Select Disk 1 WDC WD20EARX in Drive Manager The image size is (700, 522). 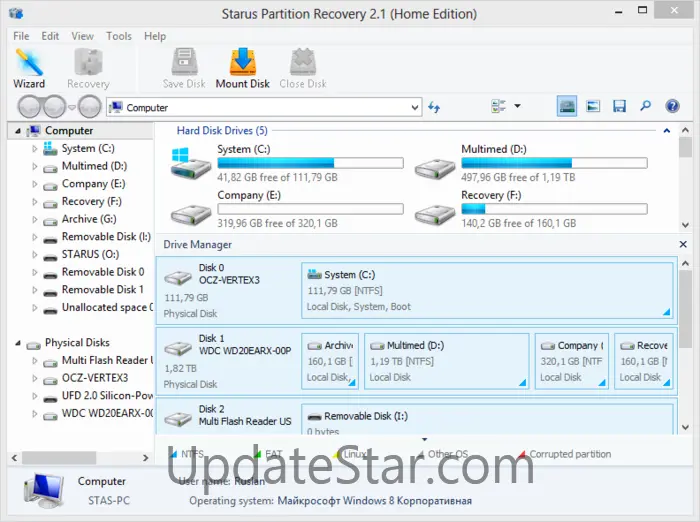point(228,361)
